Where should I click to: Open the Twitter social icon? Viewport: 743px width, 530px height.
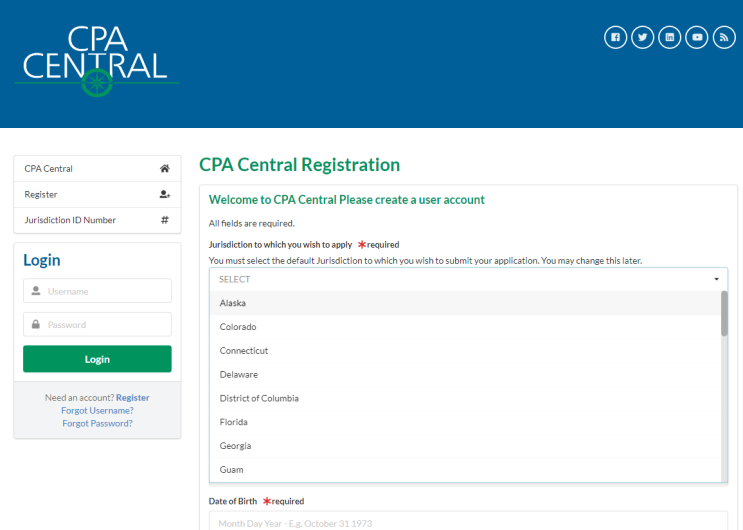click(x=642, y=37)
